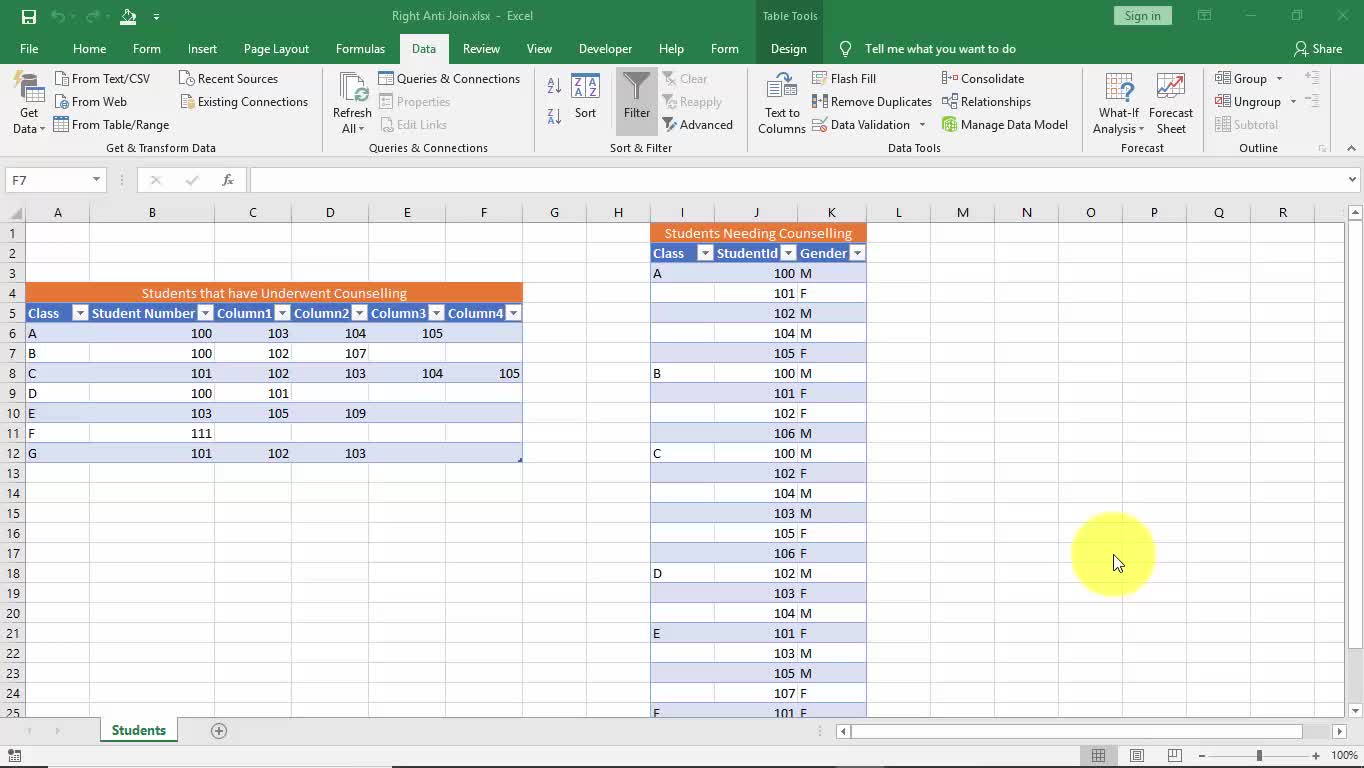
Task: Sort ascending with the A to Z icon
Action: click(554, 88)
